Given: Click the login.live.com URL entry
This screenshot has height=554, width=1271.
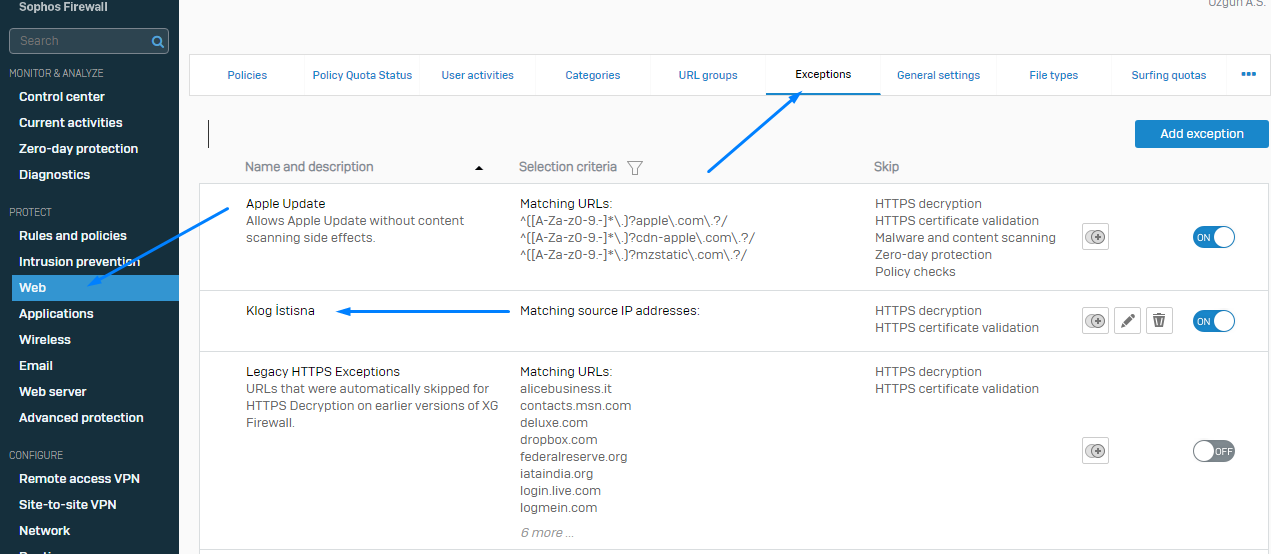Looking at the screenshot, I should 560,491.
